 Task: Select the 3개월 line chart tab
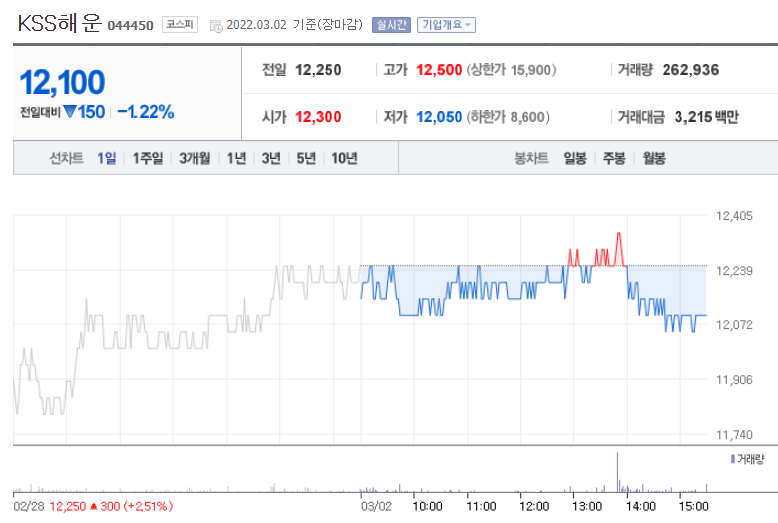194,158
